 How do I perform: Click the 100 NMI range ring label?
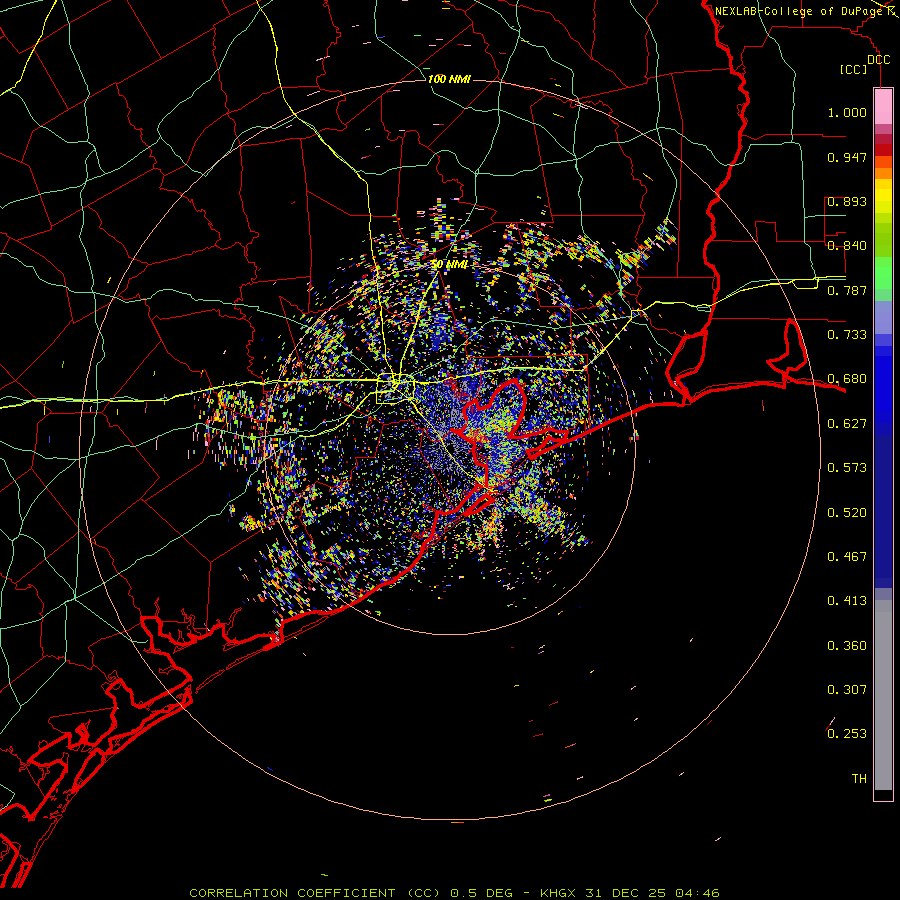[x=449, y=79]
